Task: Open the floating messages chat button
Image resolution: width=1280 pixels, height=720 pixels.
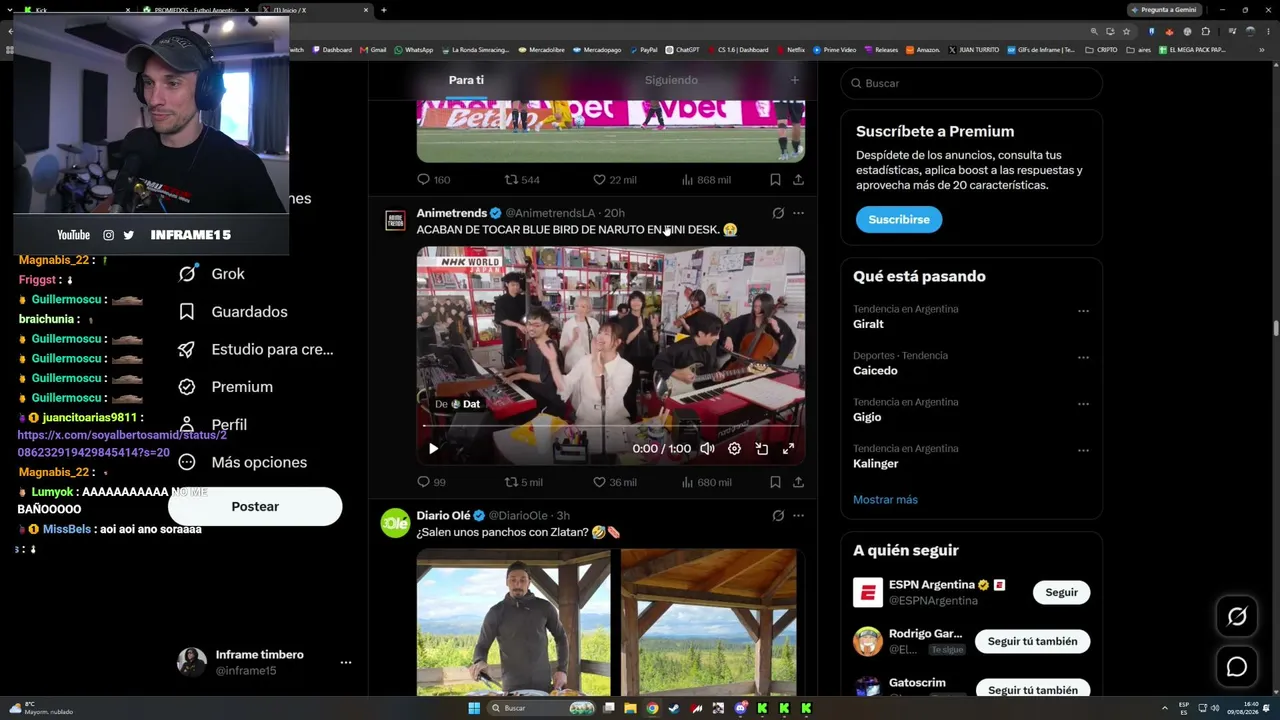Action: click(x=1237, y=667)
